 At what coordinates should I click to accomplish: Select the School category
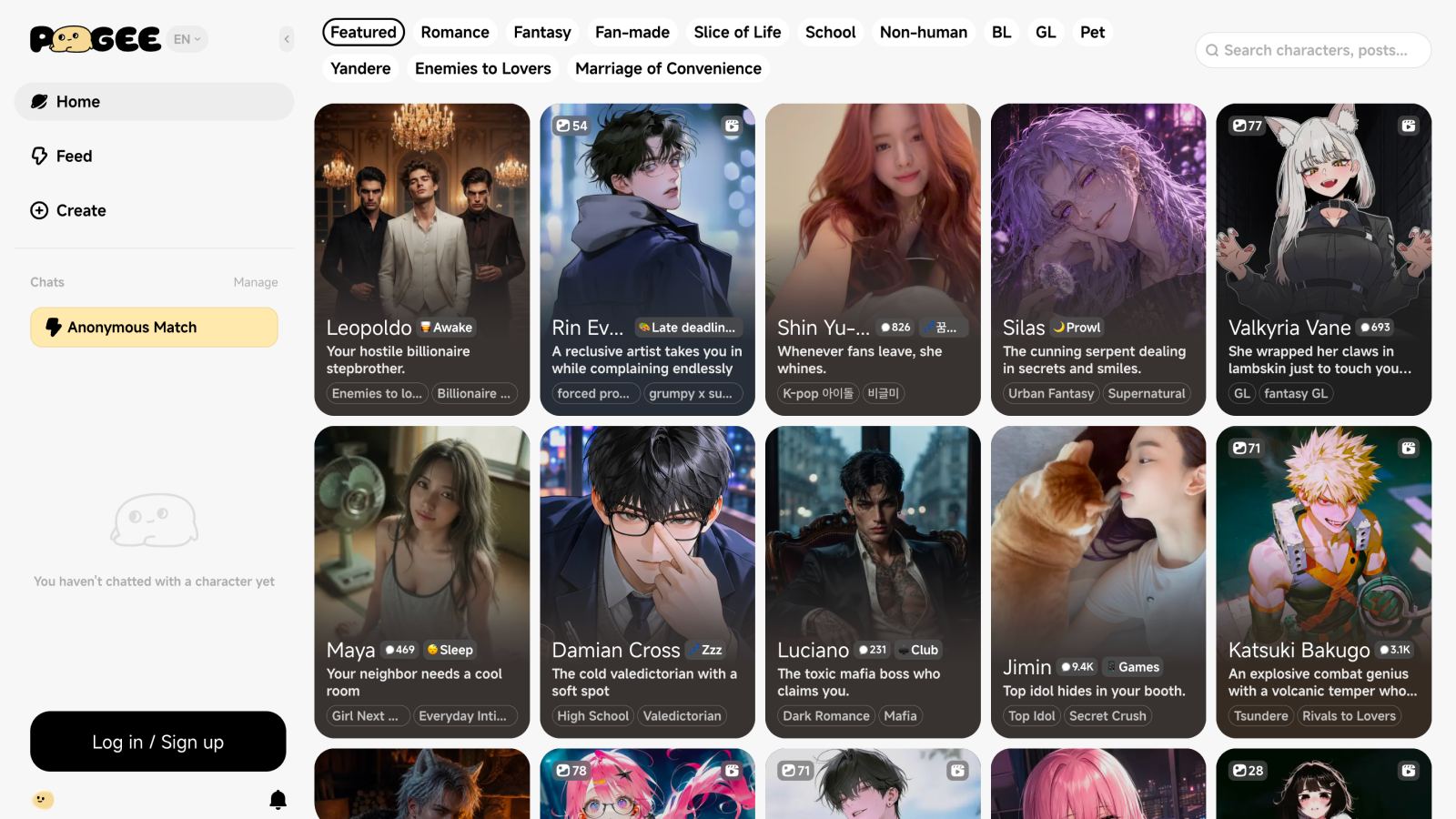tap(831, 32)
